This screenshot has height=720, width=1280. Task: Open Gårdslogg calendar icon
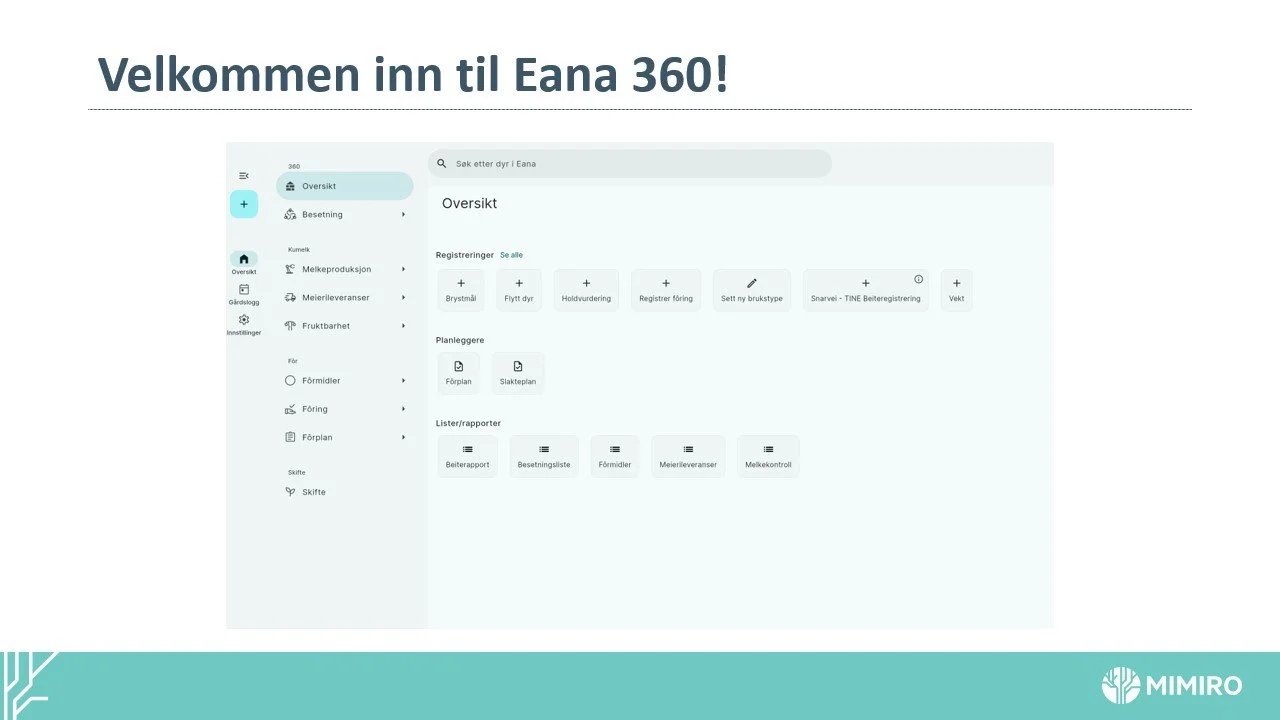(244, 289)
